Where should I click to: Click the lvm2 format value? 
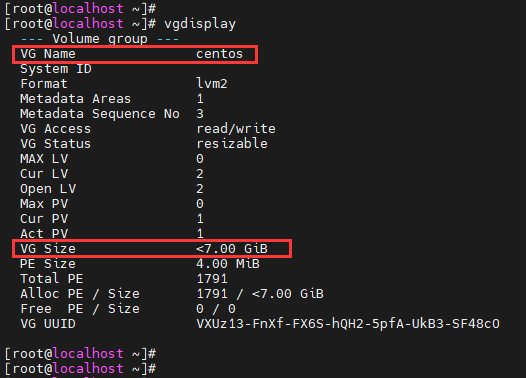click(212, 84)
